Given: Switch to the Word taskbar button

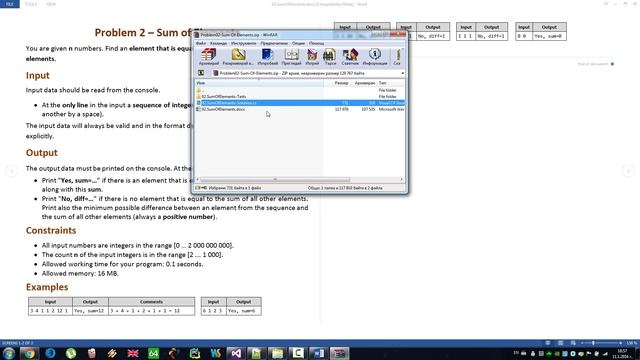Looking at the screenshot, I should click(x=318, y=353).
